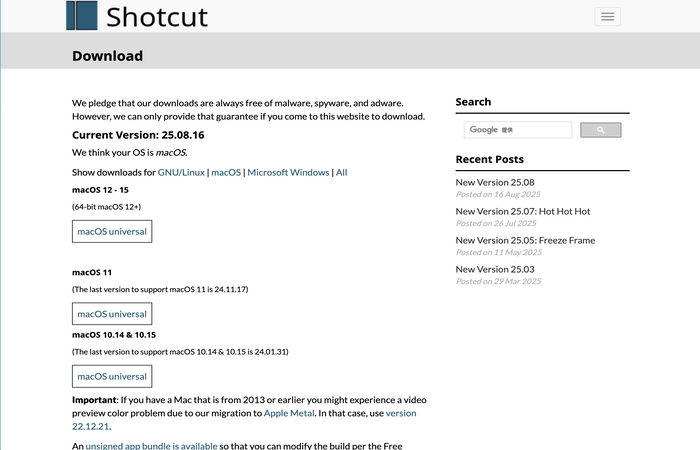This screenshot has height=450, width=700.
Task: Click the Shotcut site title text
Action: 156,16
